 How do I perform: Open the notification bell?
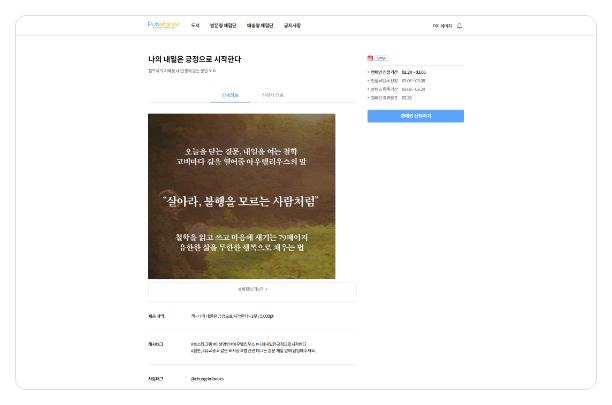(459, 26)
